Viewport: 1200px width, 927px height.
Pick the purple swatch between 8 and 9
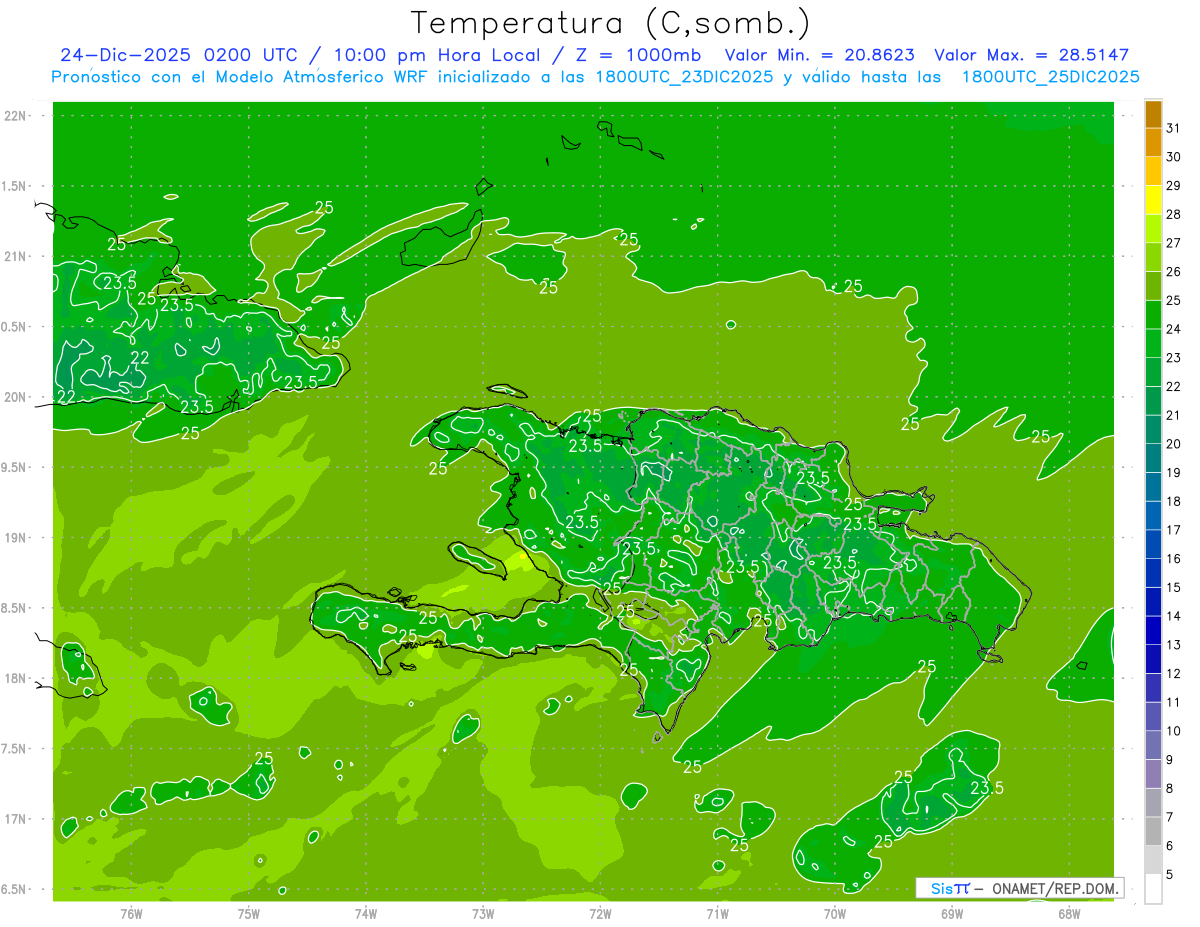coord(1153,774)
